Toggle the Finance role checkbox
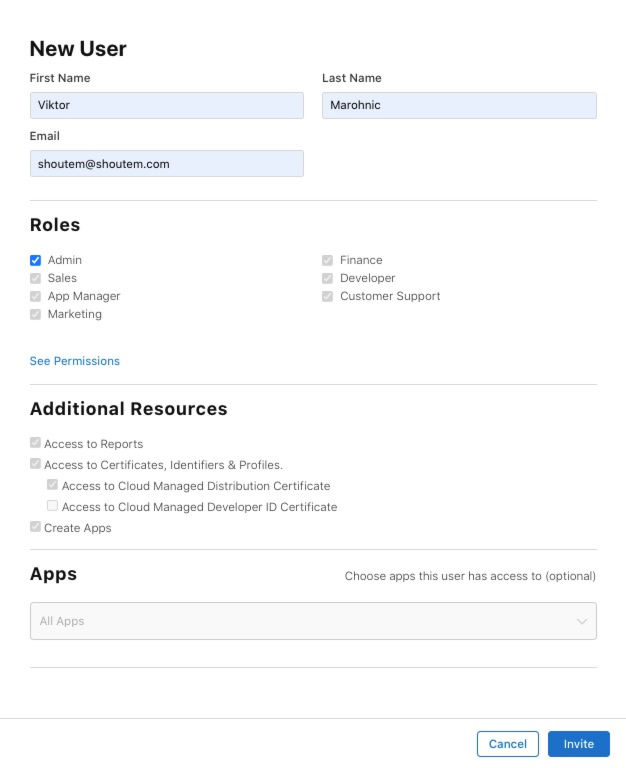626x768 pixels. click(328, 260)
